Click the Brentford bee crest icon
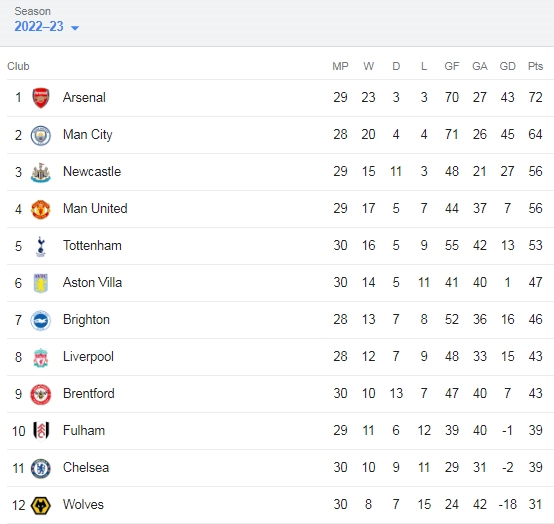This screenshot has width=554, height=524. point(41,394)
